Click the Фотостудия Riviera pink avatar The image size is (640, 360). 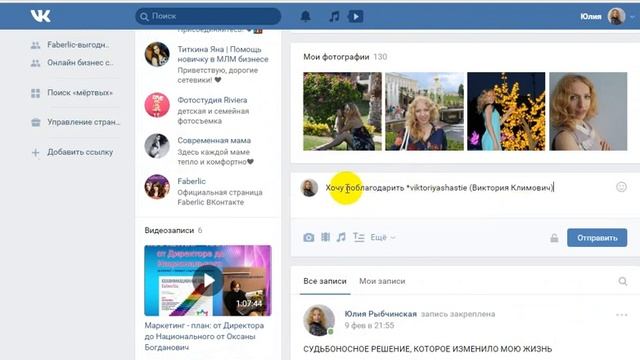[157, 105]
